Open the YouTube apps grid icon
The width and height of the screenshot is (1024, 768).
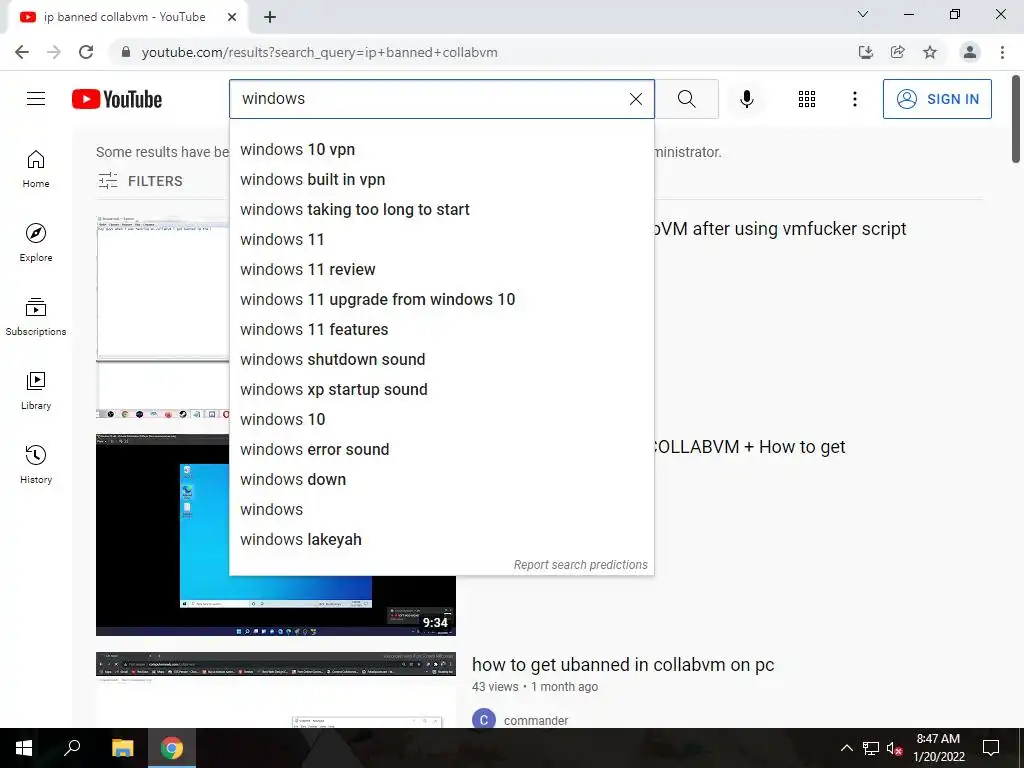(807, 99)
